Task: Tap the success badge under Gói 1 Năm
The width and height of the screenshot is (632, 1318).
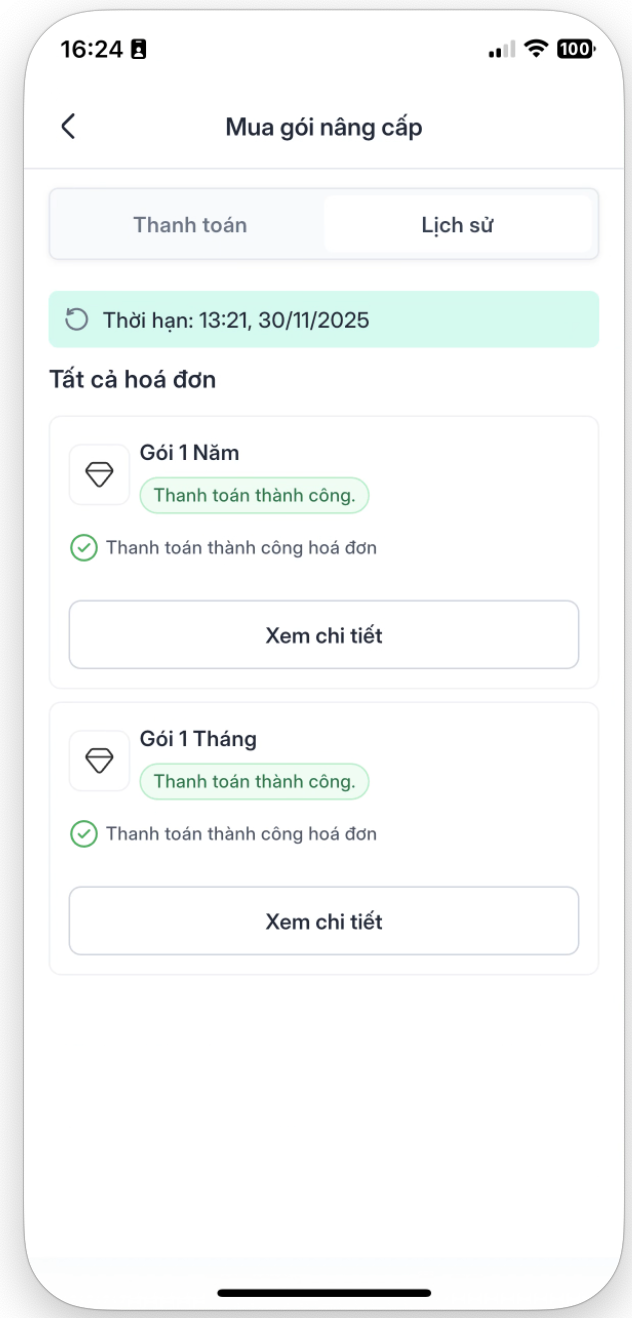Action: [x=254, y=496]
